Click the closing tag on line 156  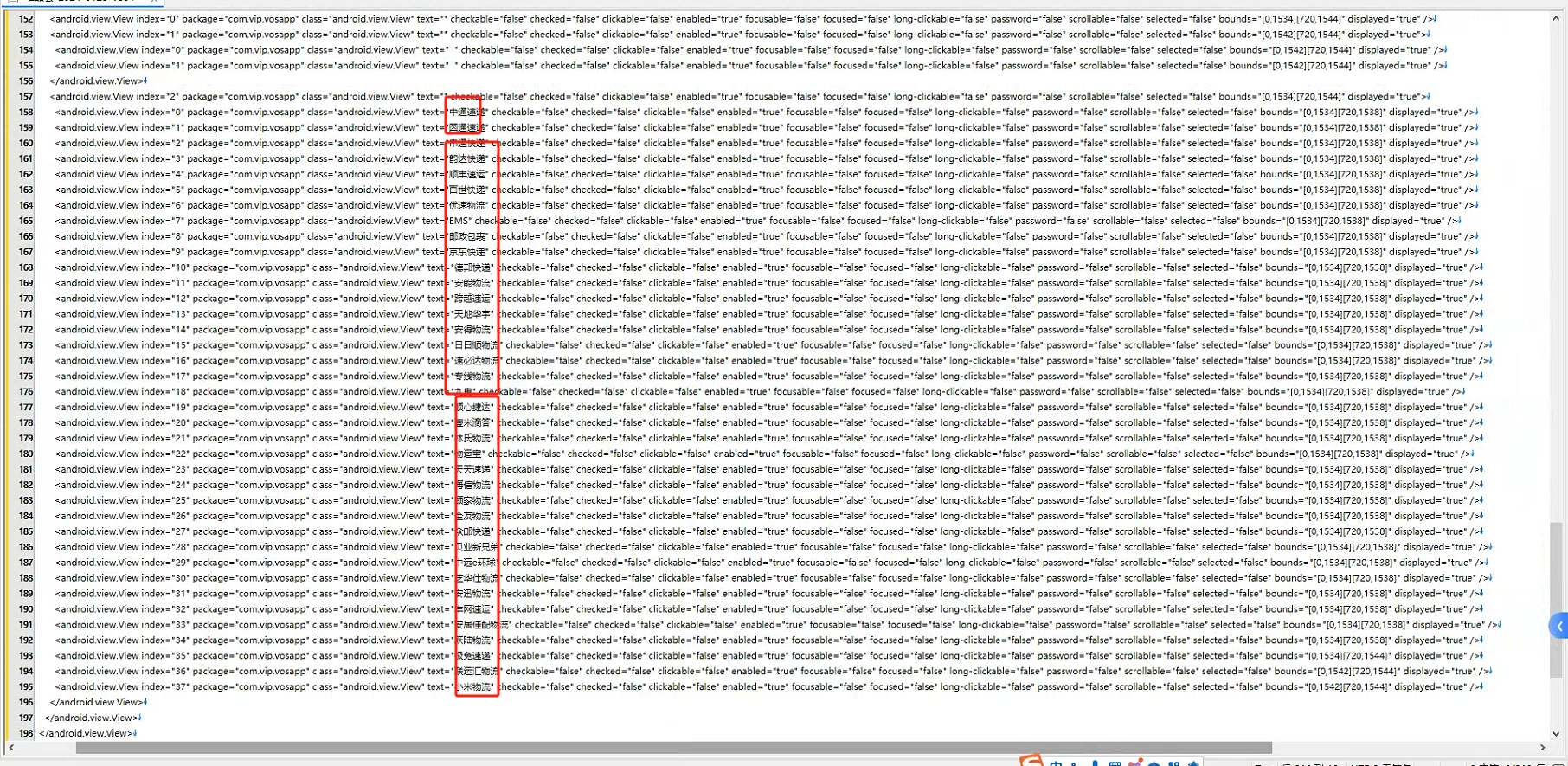[96, 81]
